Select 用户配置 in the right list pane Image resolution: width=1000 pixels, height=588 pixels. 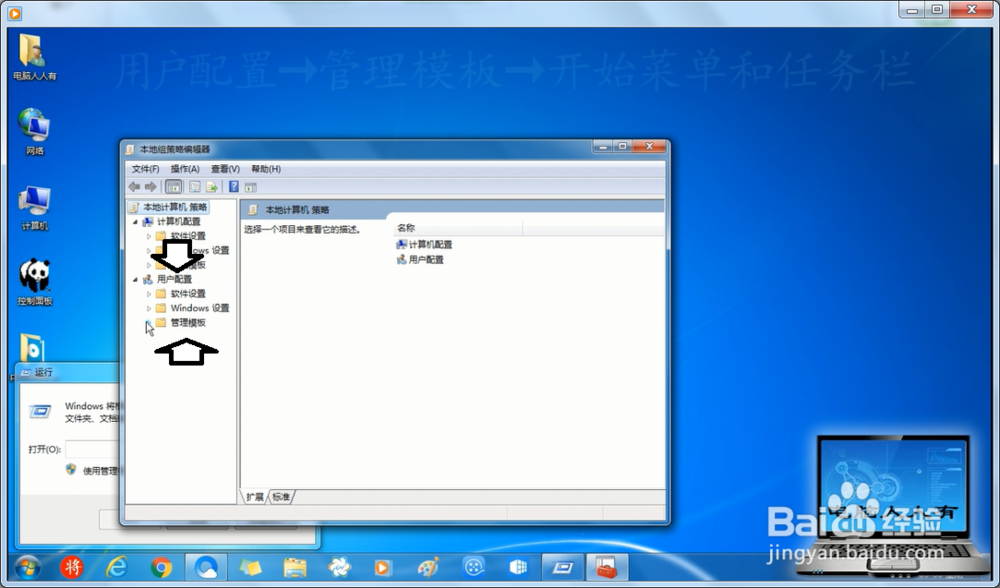tap(426, 260)
